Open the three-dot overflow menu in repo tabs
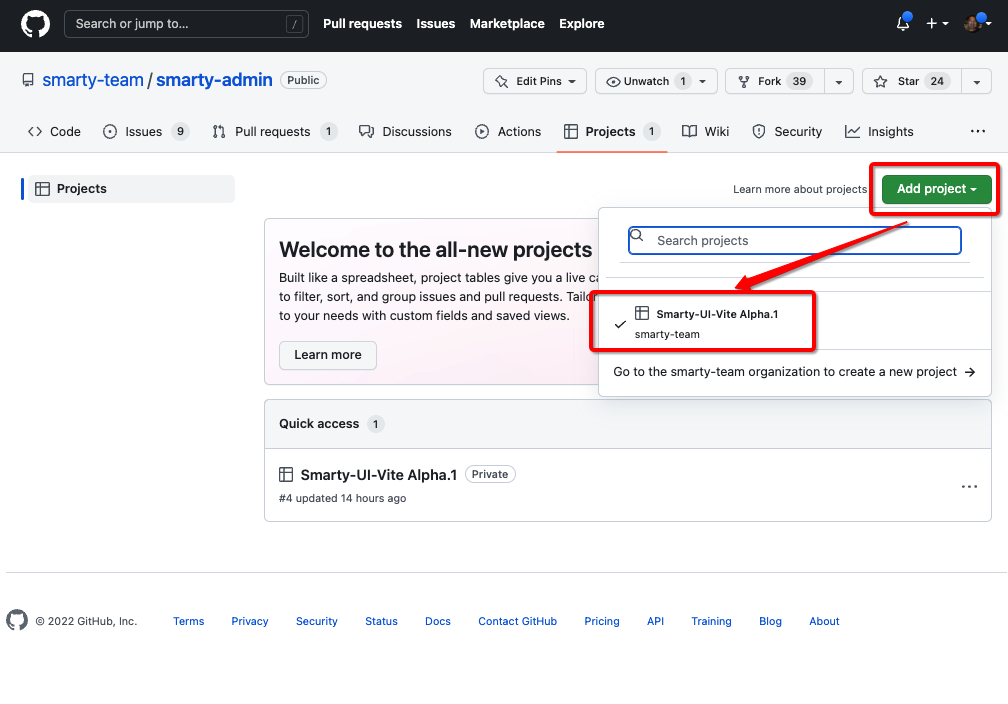The image size is (1008, 704). 977,131
